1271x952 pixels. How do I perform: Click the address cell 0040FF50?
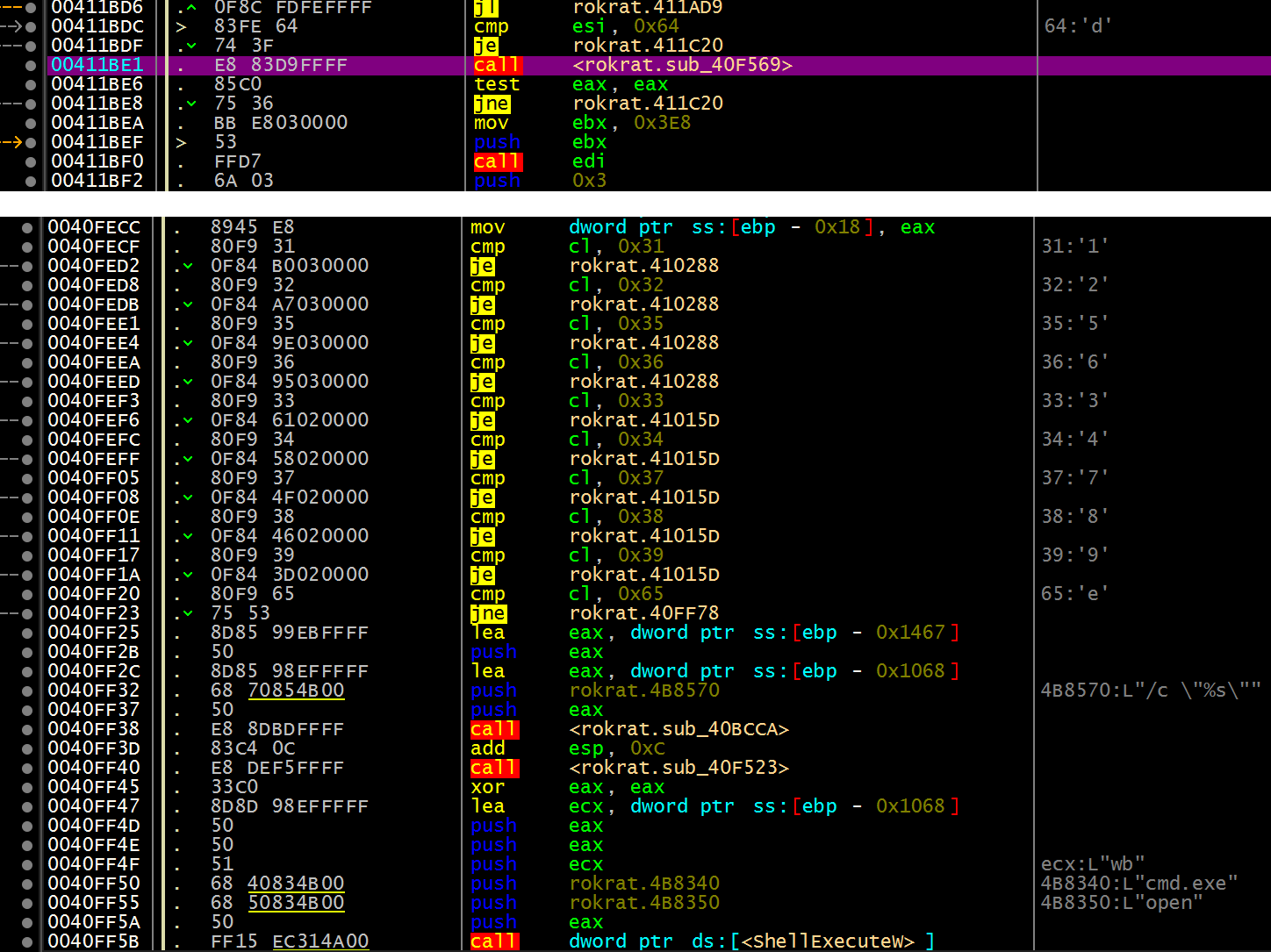coord(93,884)
